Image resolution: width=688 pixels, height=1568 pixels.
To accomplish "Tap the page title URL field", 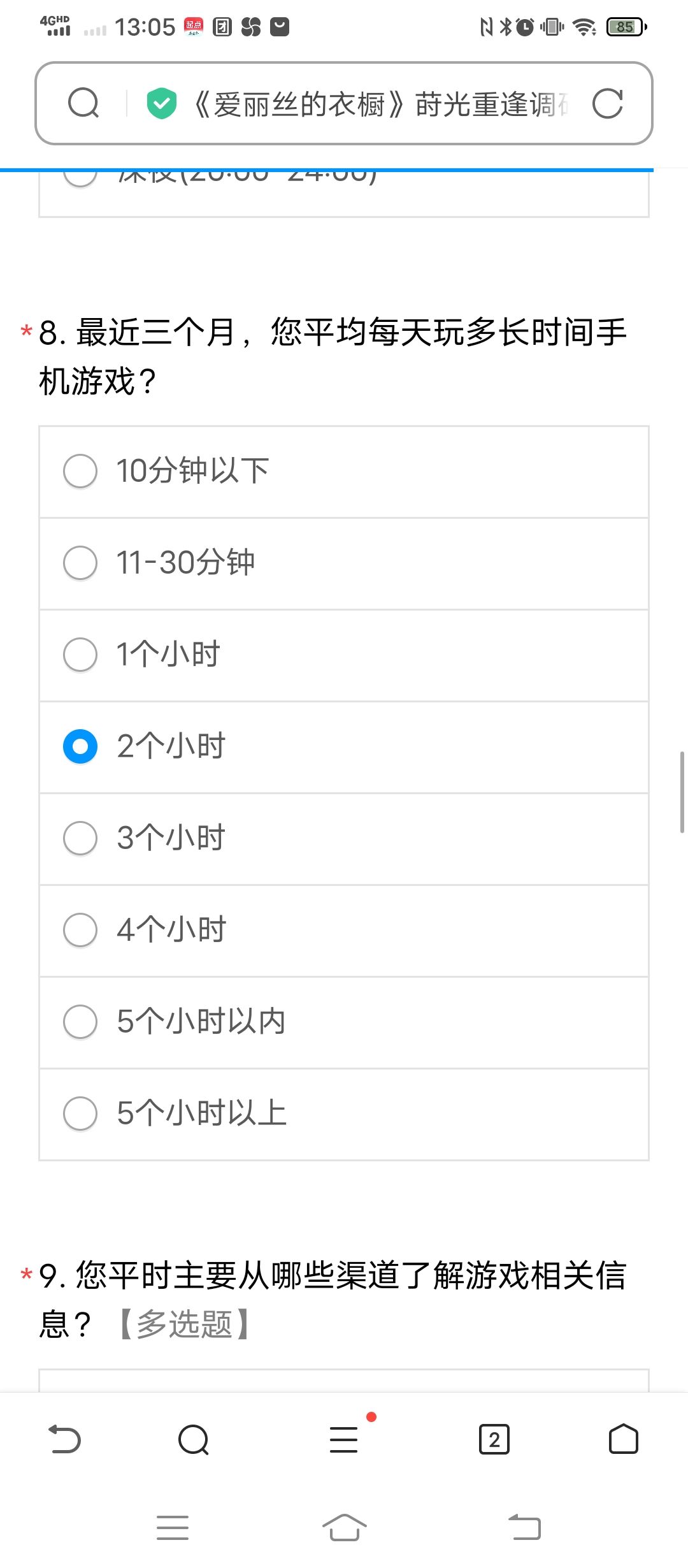I will [381, 104].
